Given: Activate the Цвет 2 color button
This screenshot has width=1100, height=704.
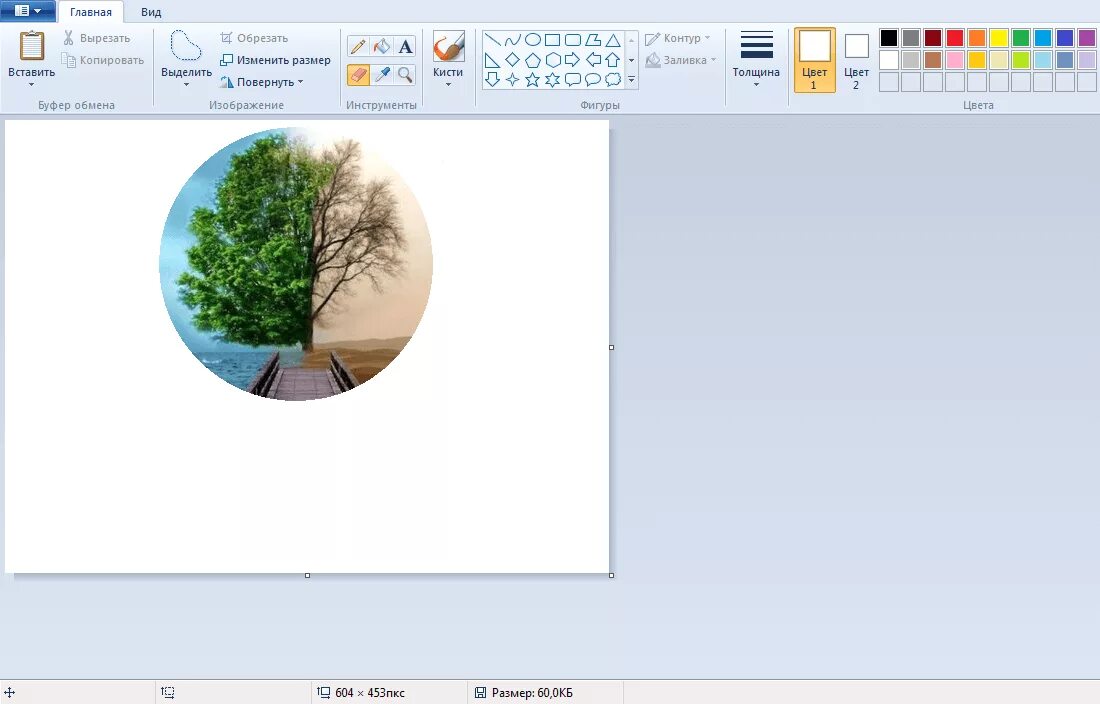Looking at the screenshot, I should [x=856, y=60].
